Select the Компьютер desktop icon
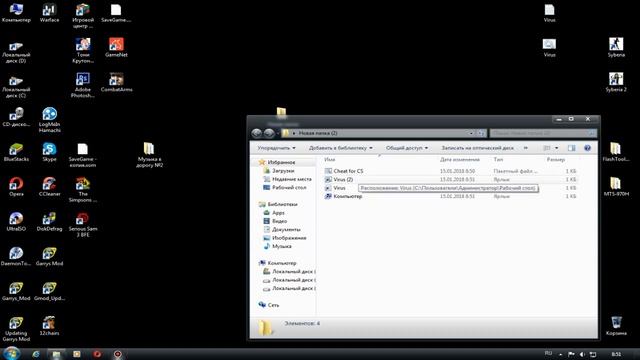This screenshot has width=640, height=360. click(x=16, y=12)
